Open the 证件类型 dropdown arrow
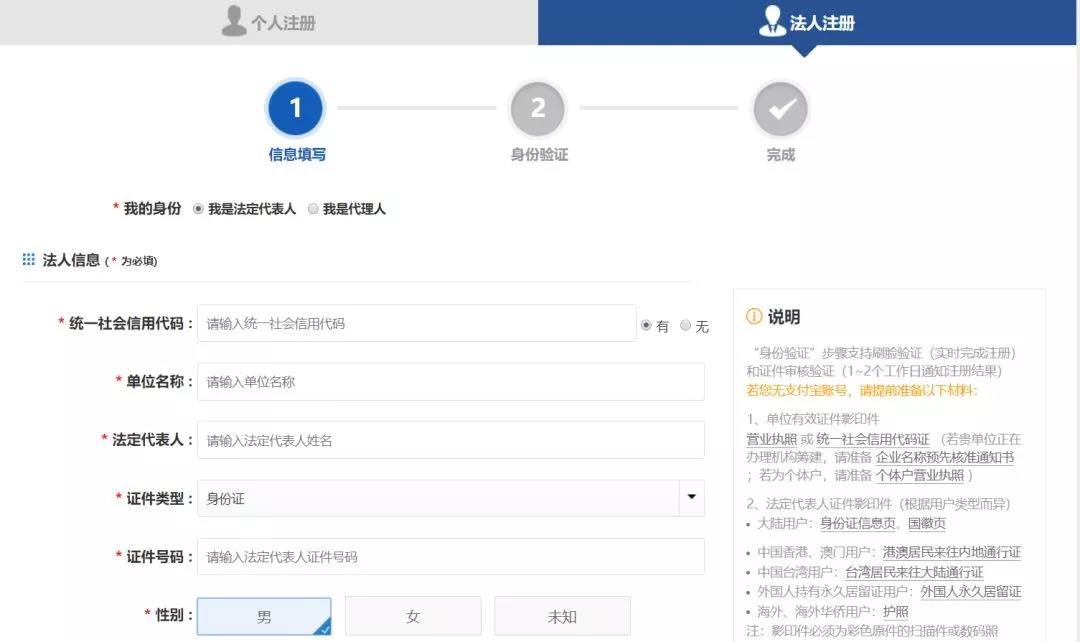Viewport: 1080px width, 642px height. (x=691, y=498)
